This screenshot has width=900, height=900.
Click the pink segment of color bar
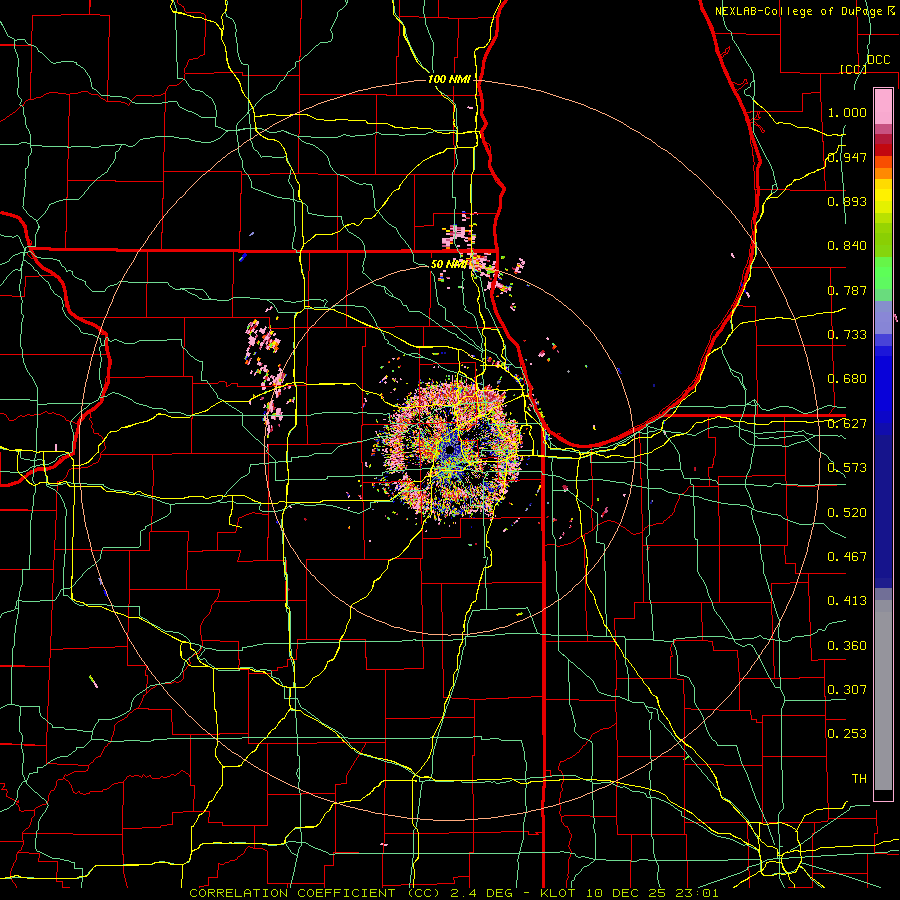883,106
